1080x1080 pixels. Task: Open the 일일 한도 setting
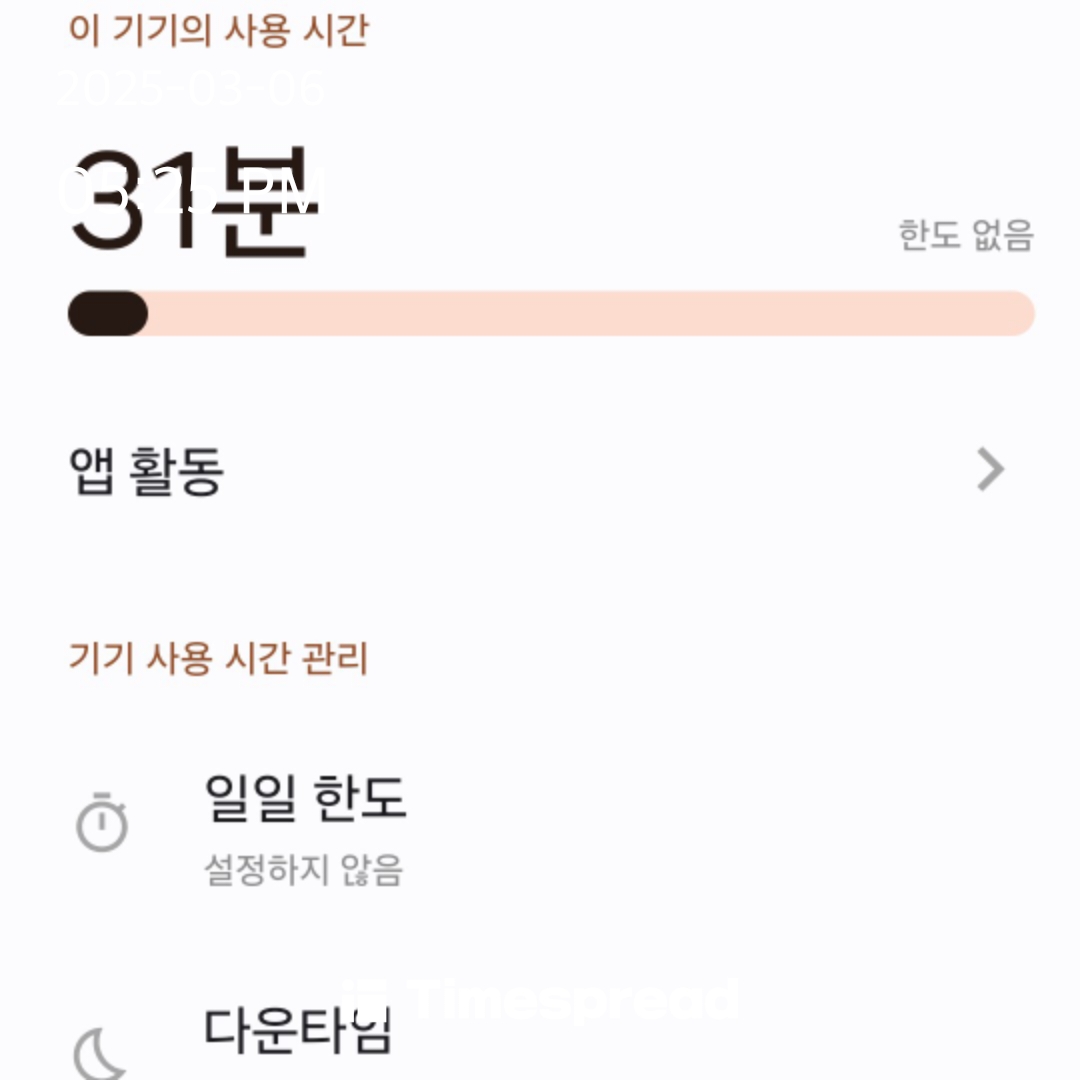(x=305, y=798)
